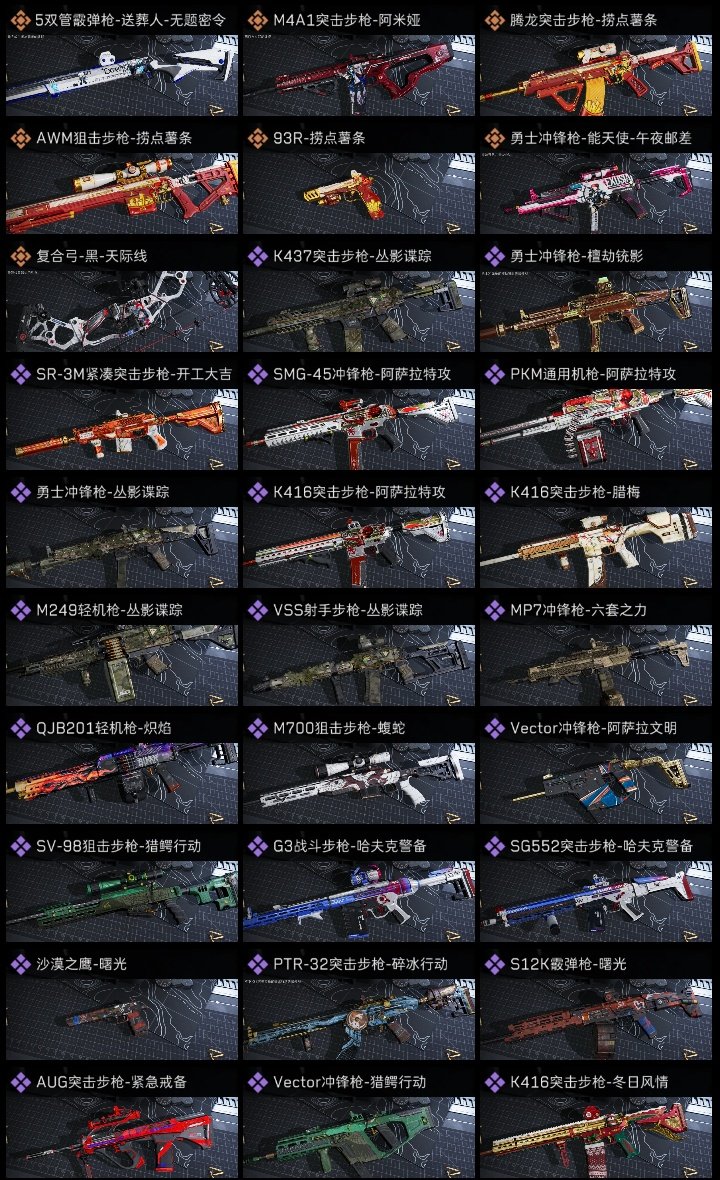This screenshot has width=720, height=1180.
Task: Click the orange rarity icon beside 93R-捞点薯条
Action: click(x=257, y=138)
